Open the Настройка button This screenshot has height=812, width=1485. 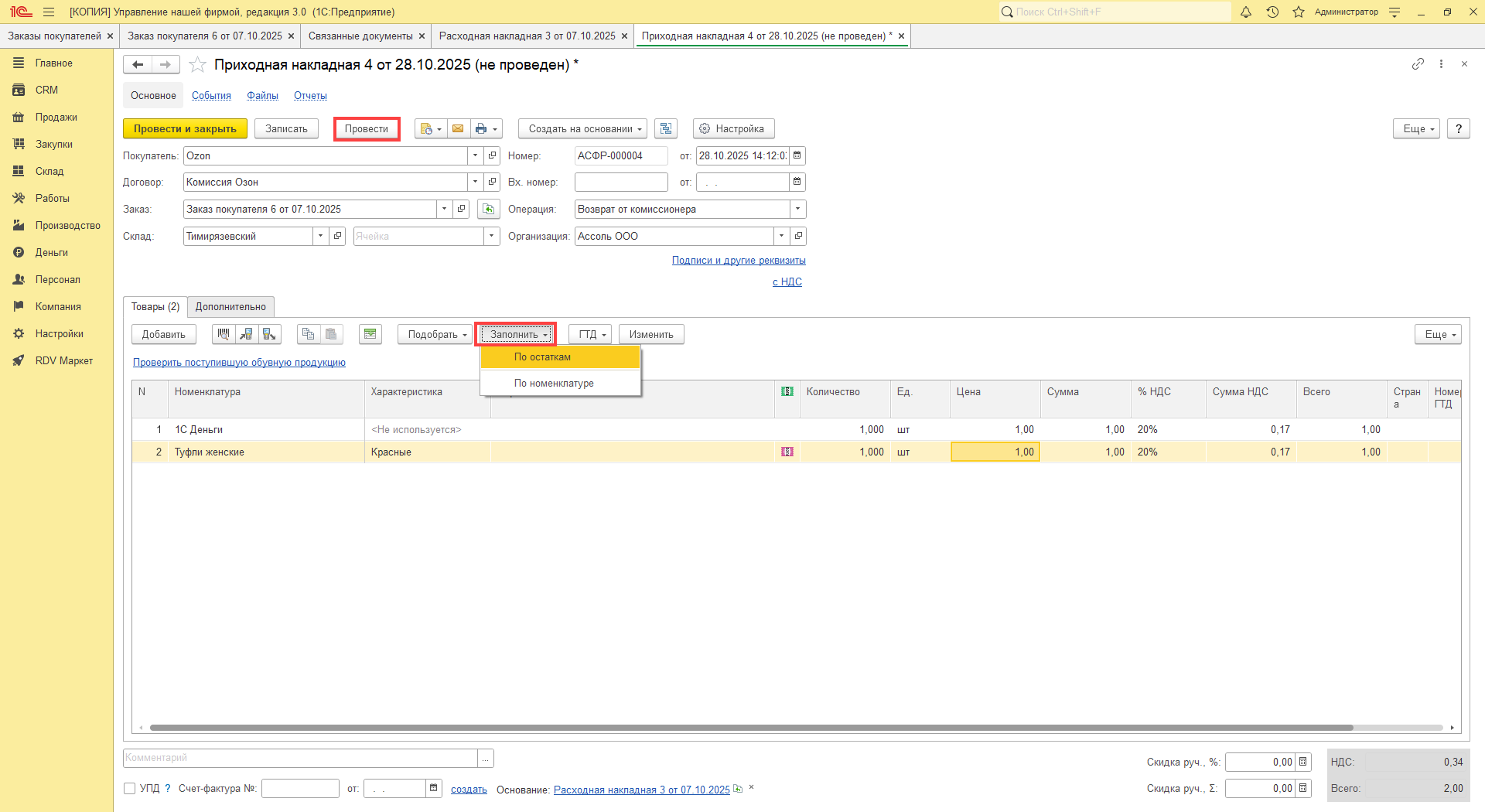733,128
